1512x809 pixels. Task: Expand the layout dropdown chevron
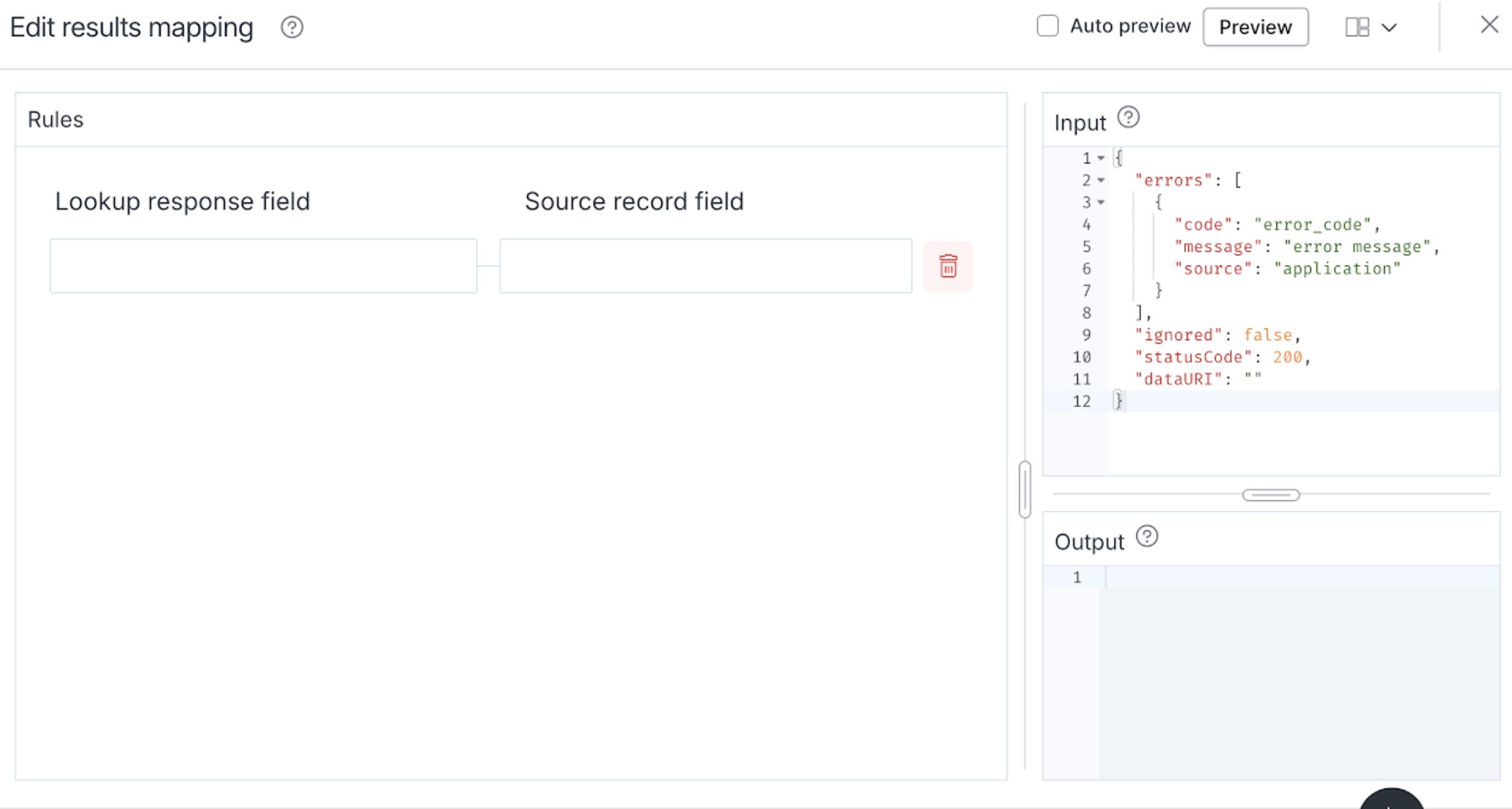[x=1389, y=28]
